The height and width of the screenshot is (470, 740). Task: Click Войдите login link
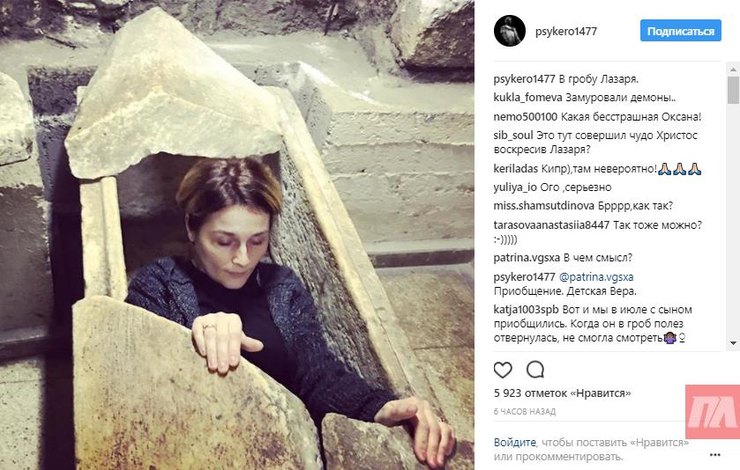(515, 443)
